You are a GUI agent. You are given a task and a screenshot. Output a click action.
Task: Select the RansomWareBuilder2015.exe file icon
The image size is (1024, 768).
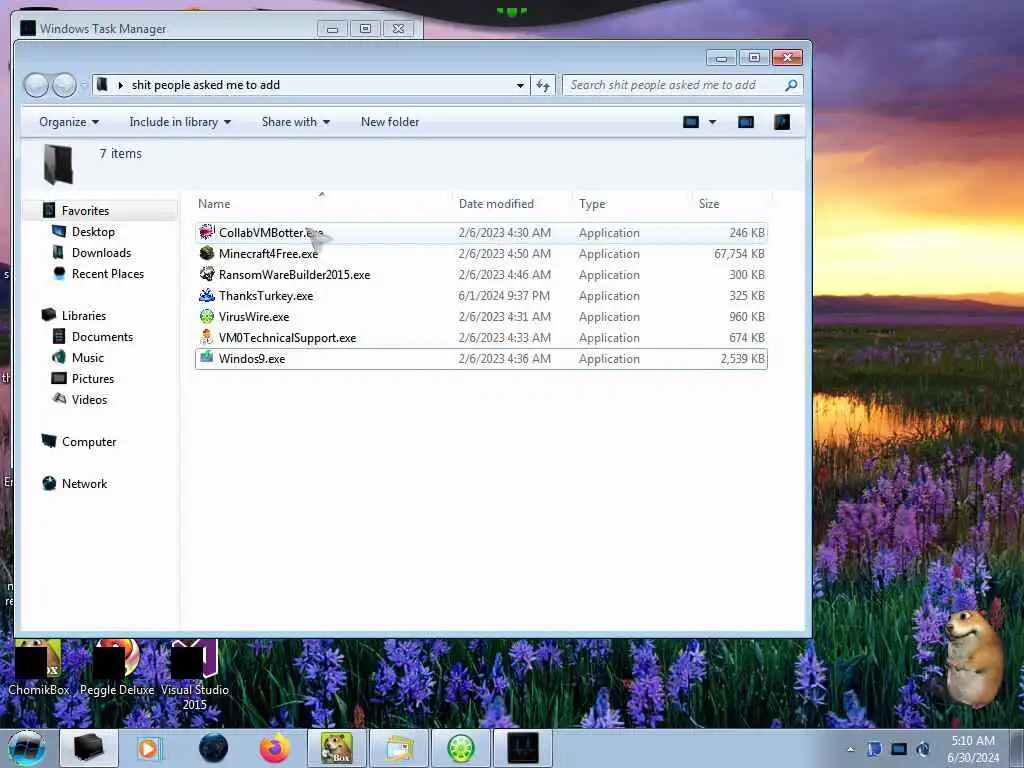point(206,274)
